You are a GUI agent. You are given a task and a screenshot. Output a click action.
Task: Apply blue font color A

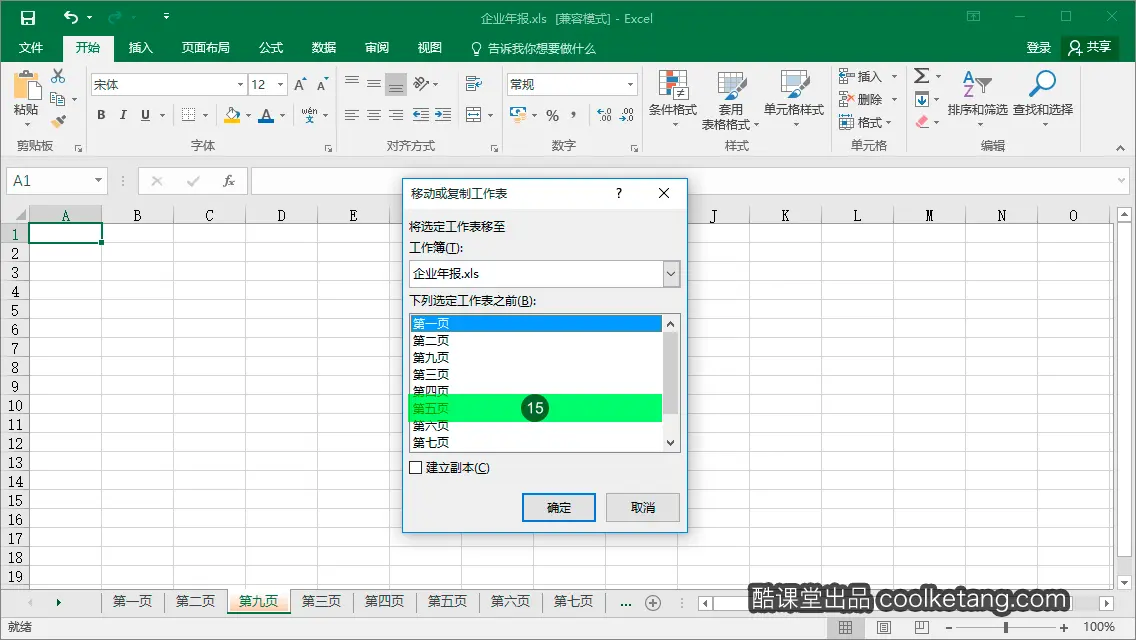coord(266,115)
